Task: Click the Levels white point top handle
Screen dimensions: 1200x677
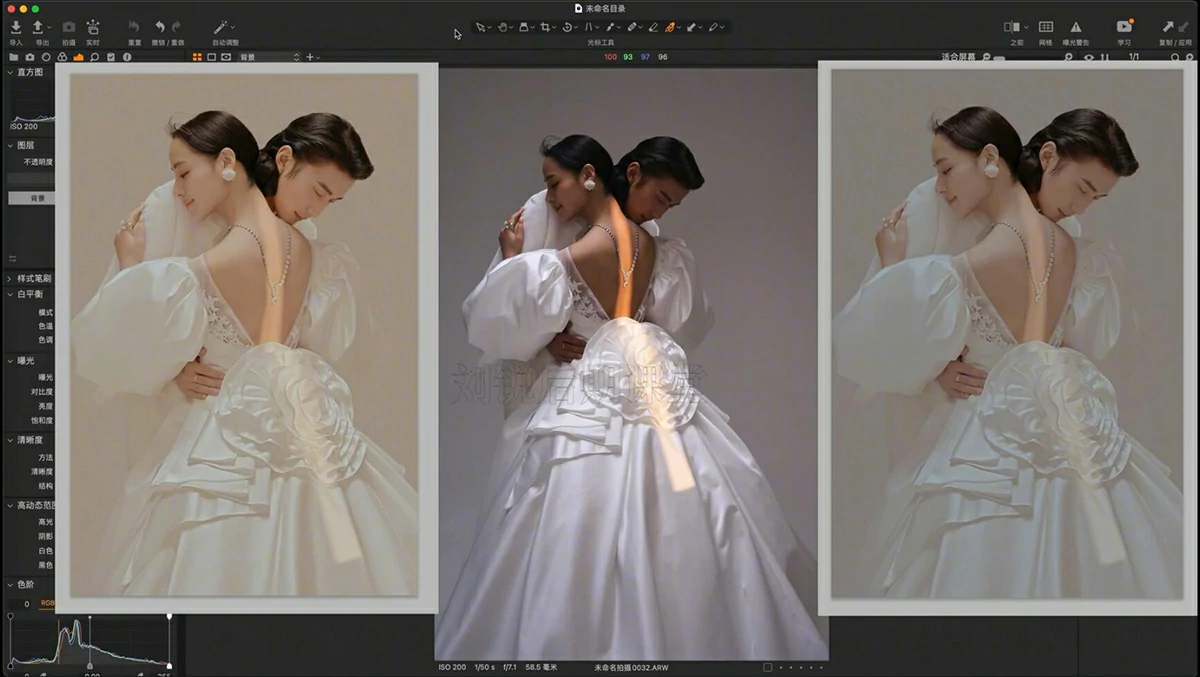Action: 169,616
